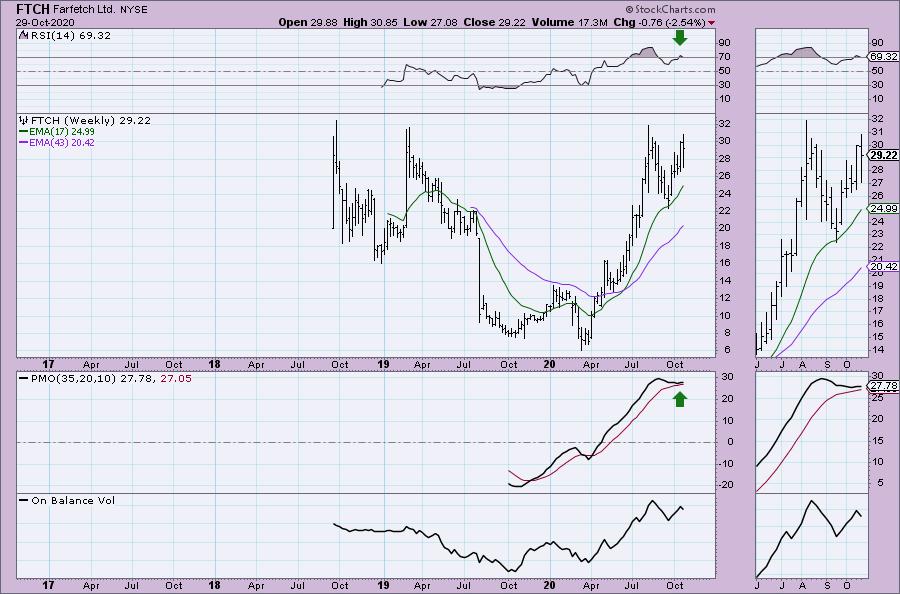Click the 27.78 PMO tag in zoom panel
This screenshot has height=594, width=900.
pos(883,386)
